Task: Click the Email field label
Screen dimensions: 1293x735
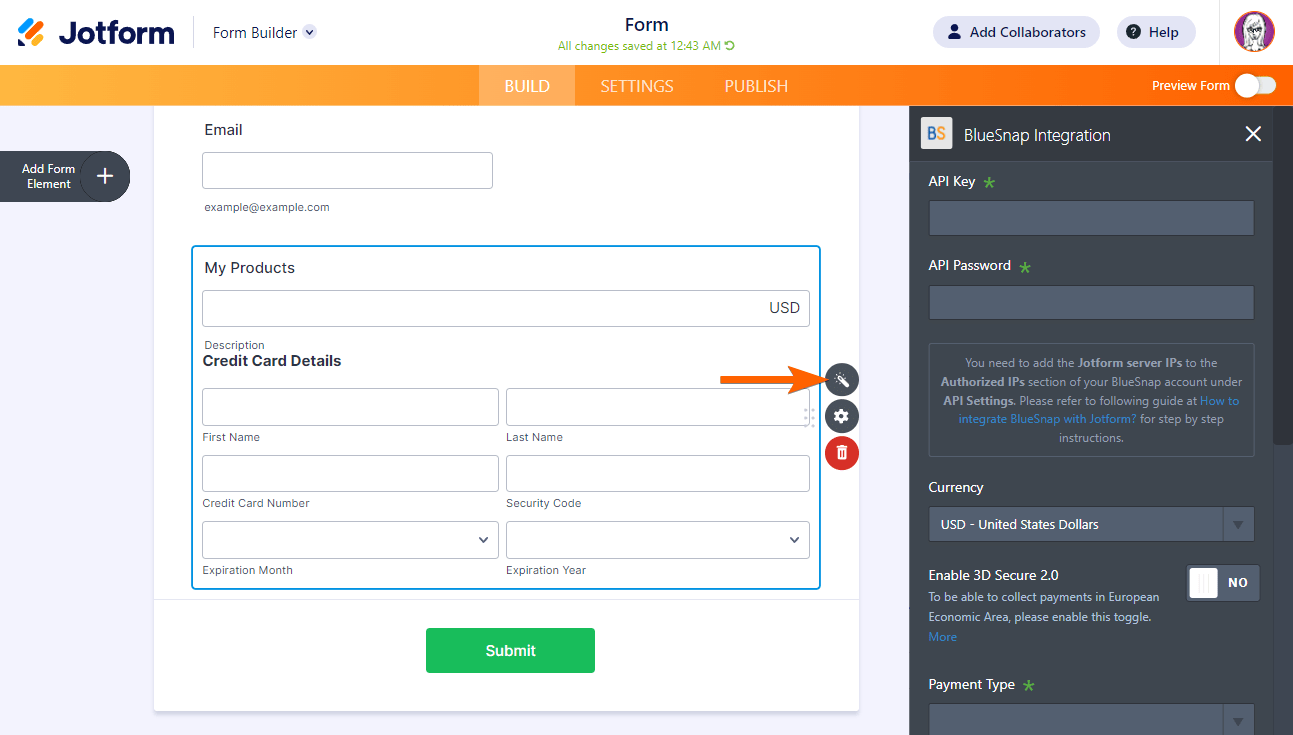Action: (x=223, y=130)
